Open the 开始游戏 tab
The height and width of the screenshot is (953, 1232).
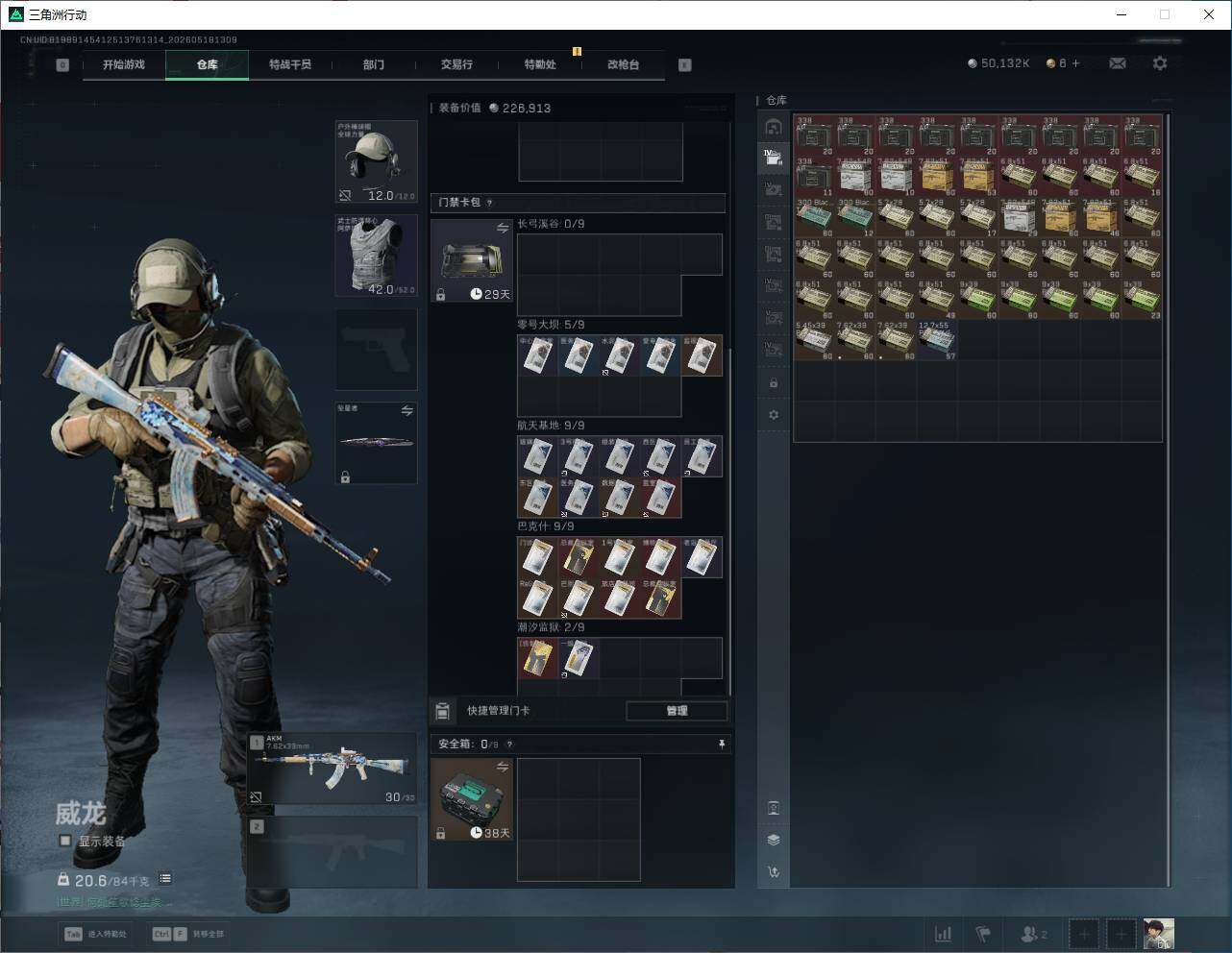pos(124,64)
